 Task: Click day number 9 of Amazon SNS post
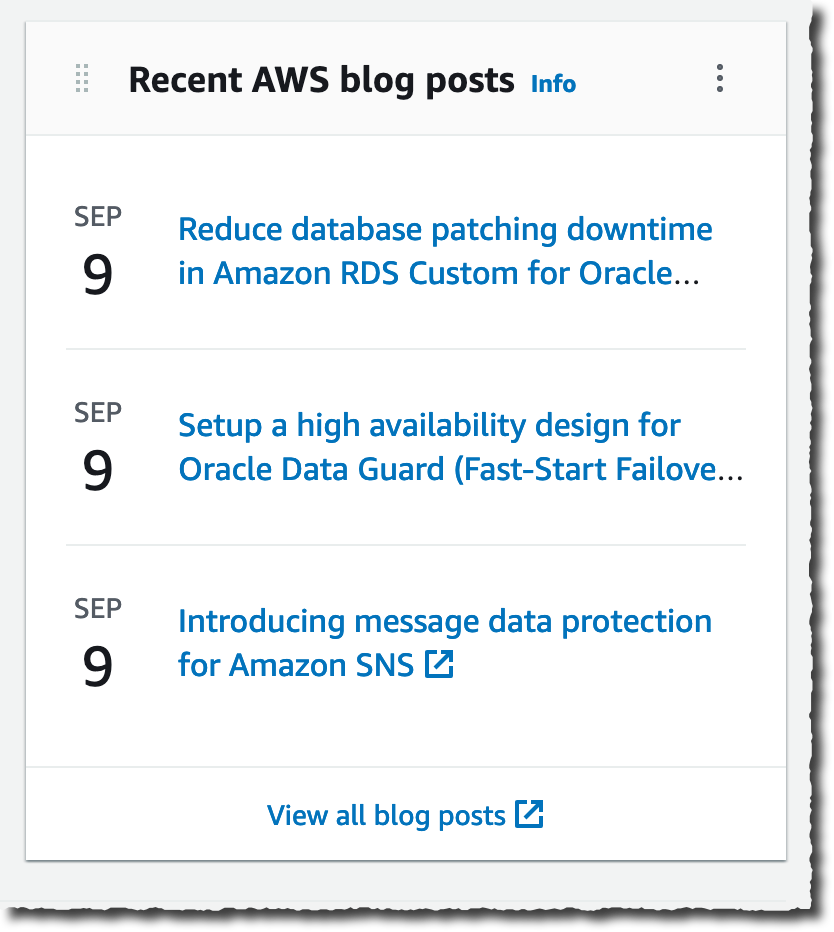click(98, 666)
